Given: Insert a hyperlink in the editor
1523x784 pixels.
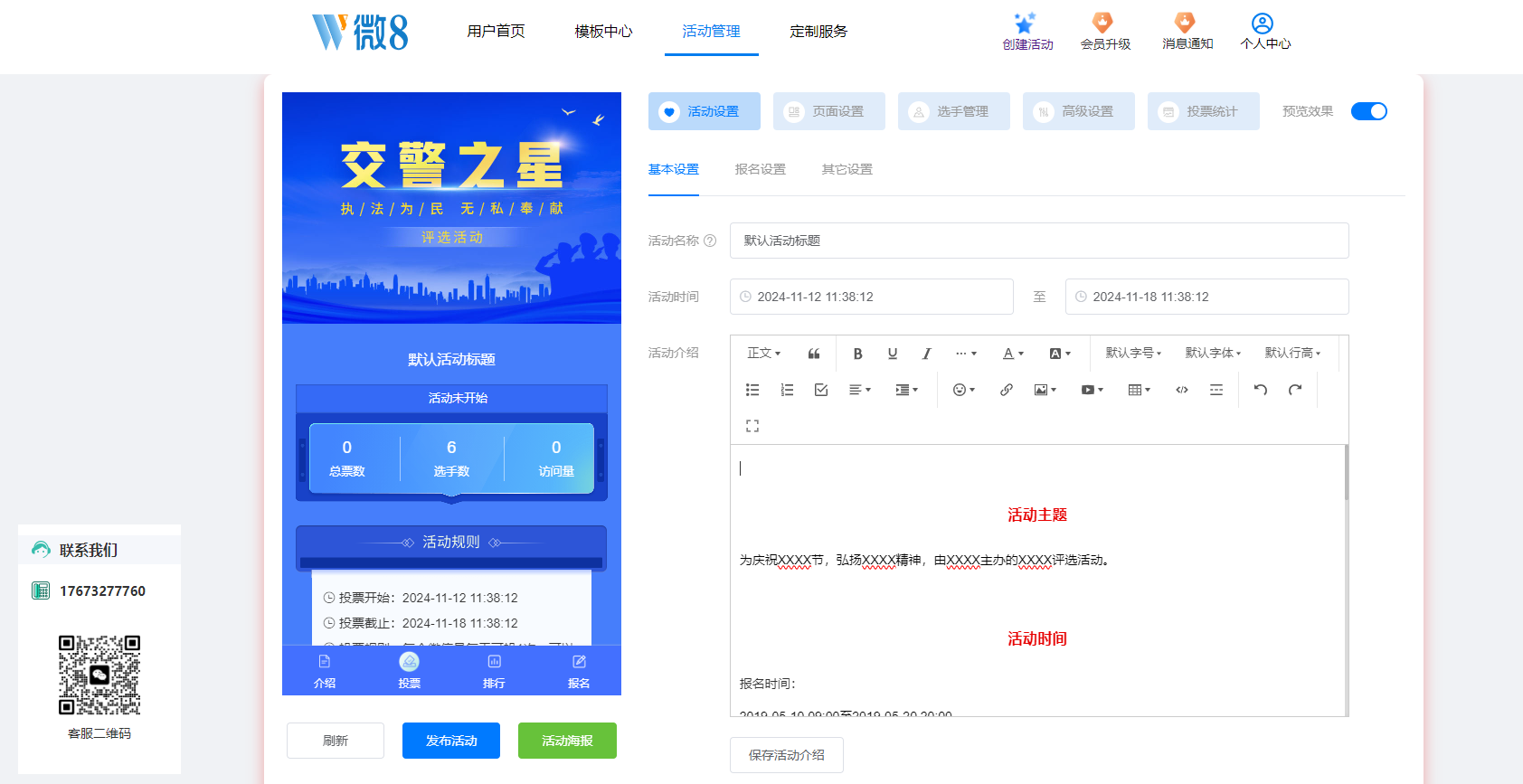Looking at the screenshot, I should pos(1006,390).
